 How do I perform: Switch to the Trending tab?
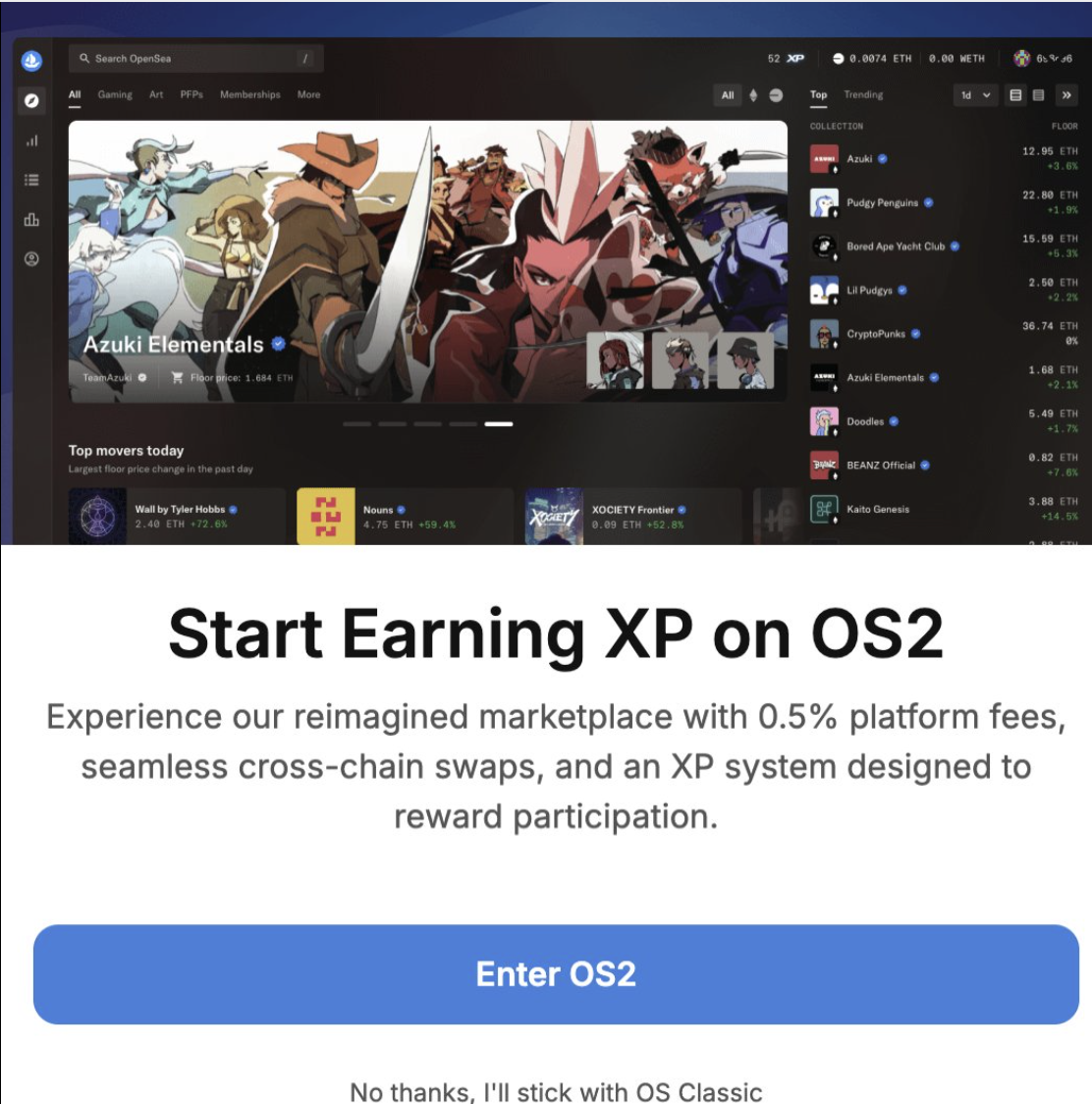[863, 94]
